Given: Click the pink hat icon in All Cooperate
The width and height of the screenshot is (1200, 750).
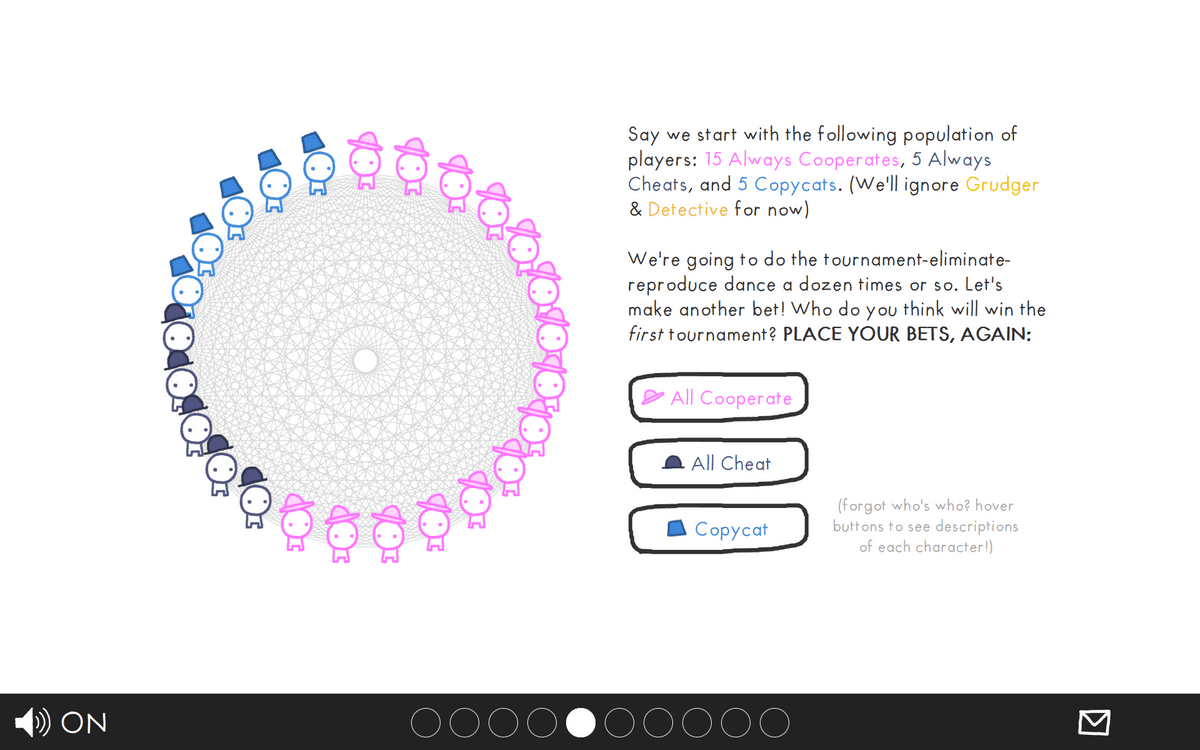Looking at the screenshot, I should pos(653,397).
